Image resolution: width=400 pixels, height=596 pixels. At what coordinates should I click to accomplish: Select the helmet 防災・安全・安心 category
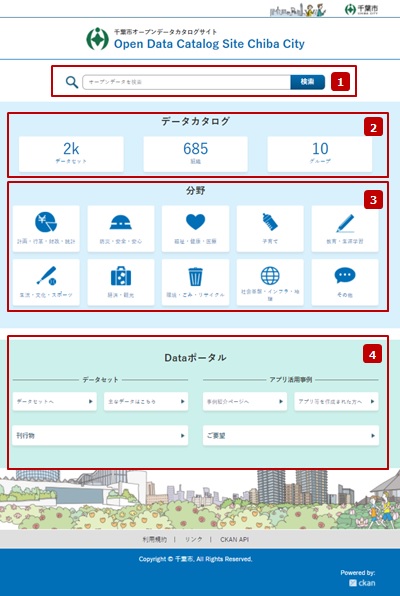coord(121,228)
